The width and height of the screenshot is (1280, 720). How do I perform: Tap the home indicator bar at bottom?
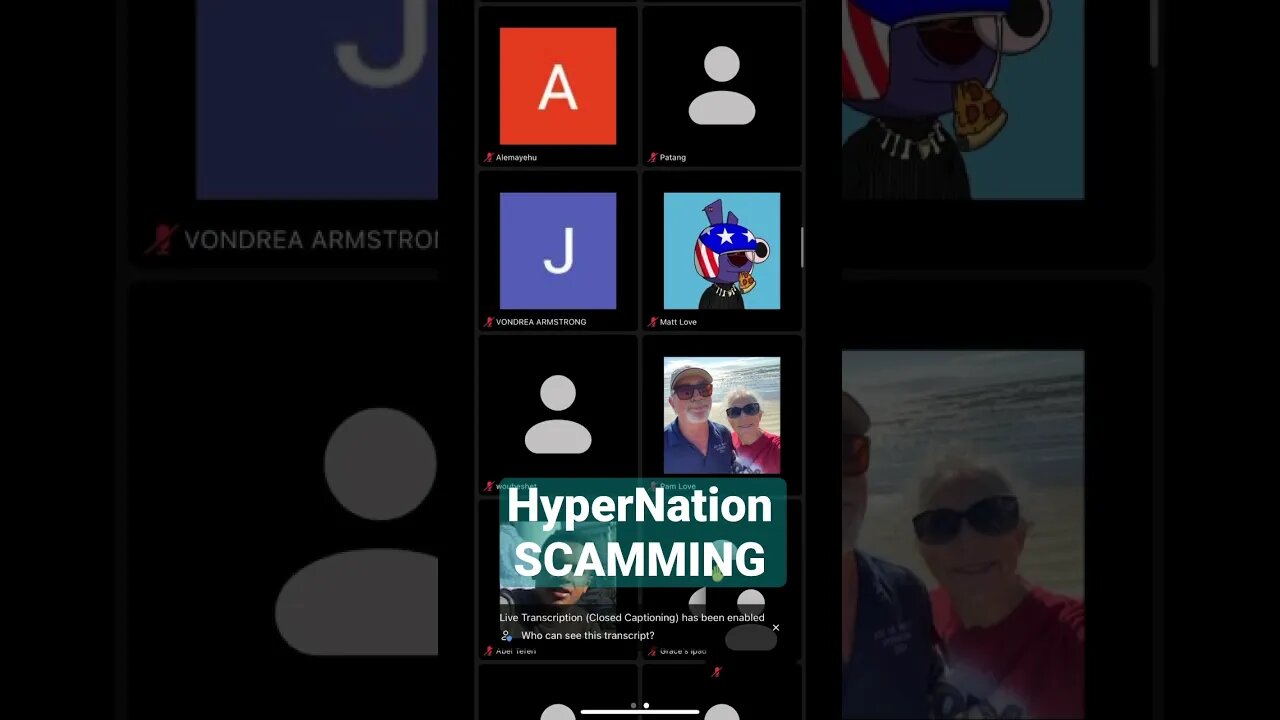pos(640,712)
